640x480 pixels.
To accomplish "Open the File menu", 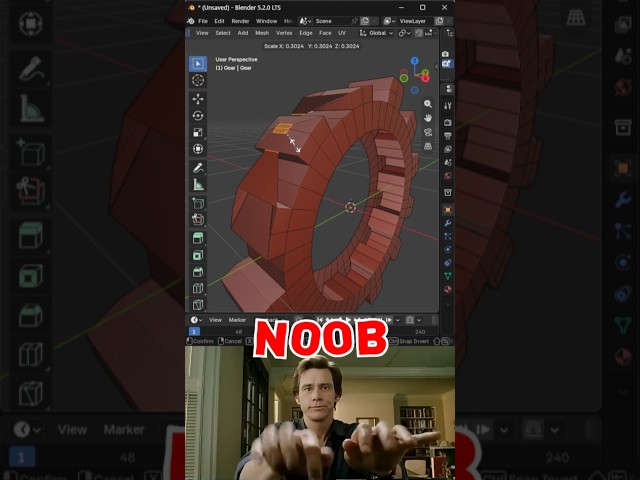I will (203, 21).
